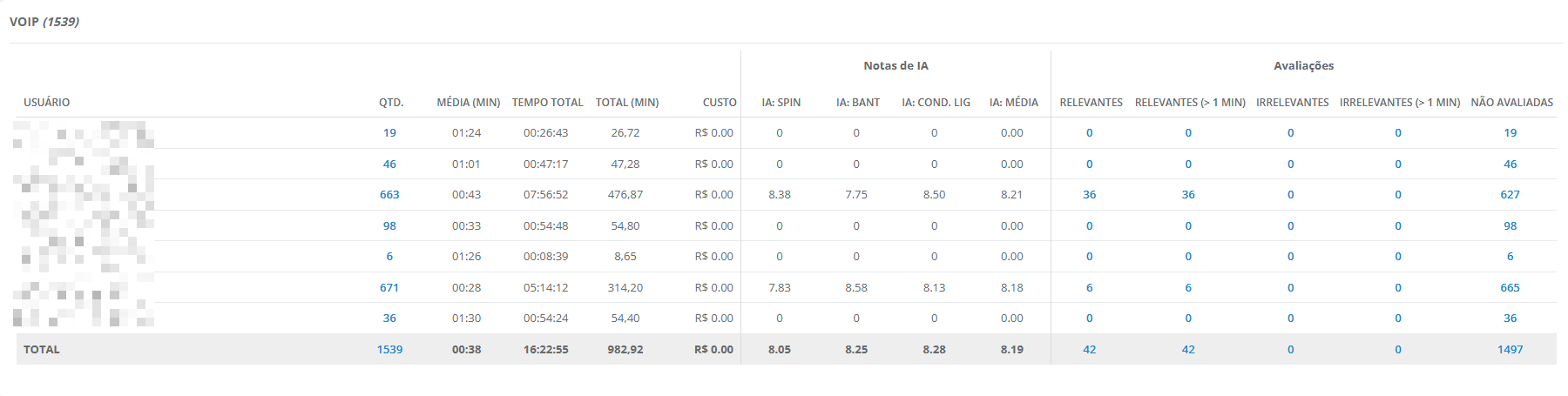This screenshot has width=1568, height=396.
Task: Click the IA: SPIN column header
Action: pyautogui.click(x=781, y=103)
